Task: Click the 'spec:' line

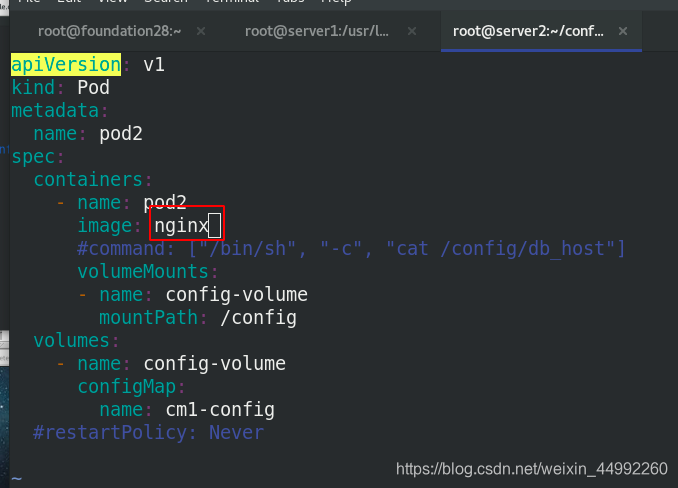Action: click(38, 157)
